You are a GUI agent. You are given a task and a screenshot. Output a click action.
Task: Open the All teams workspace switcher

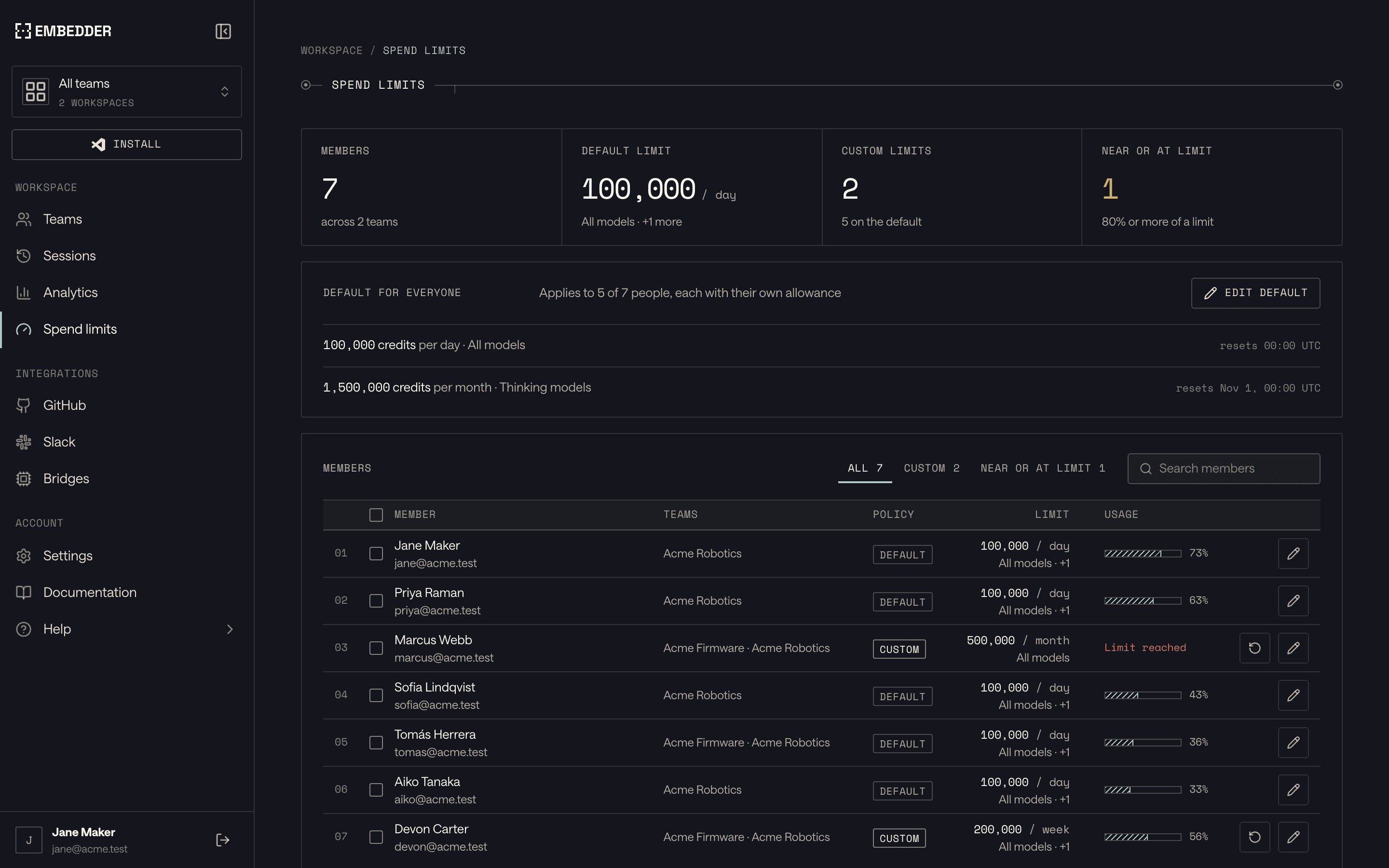click(x=127, y=92)
